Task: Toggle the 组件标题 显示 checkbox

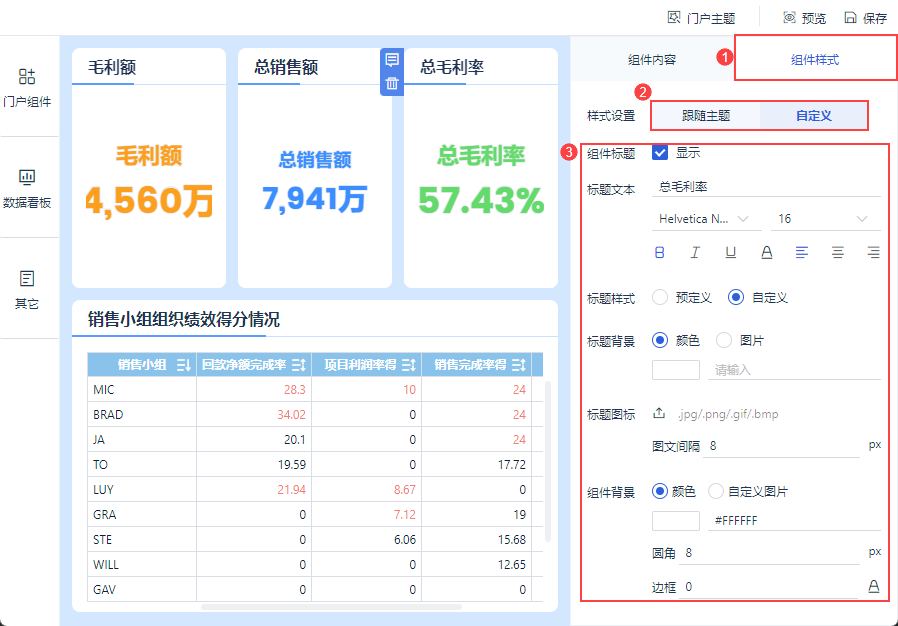Action: click(660, 152)
